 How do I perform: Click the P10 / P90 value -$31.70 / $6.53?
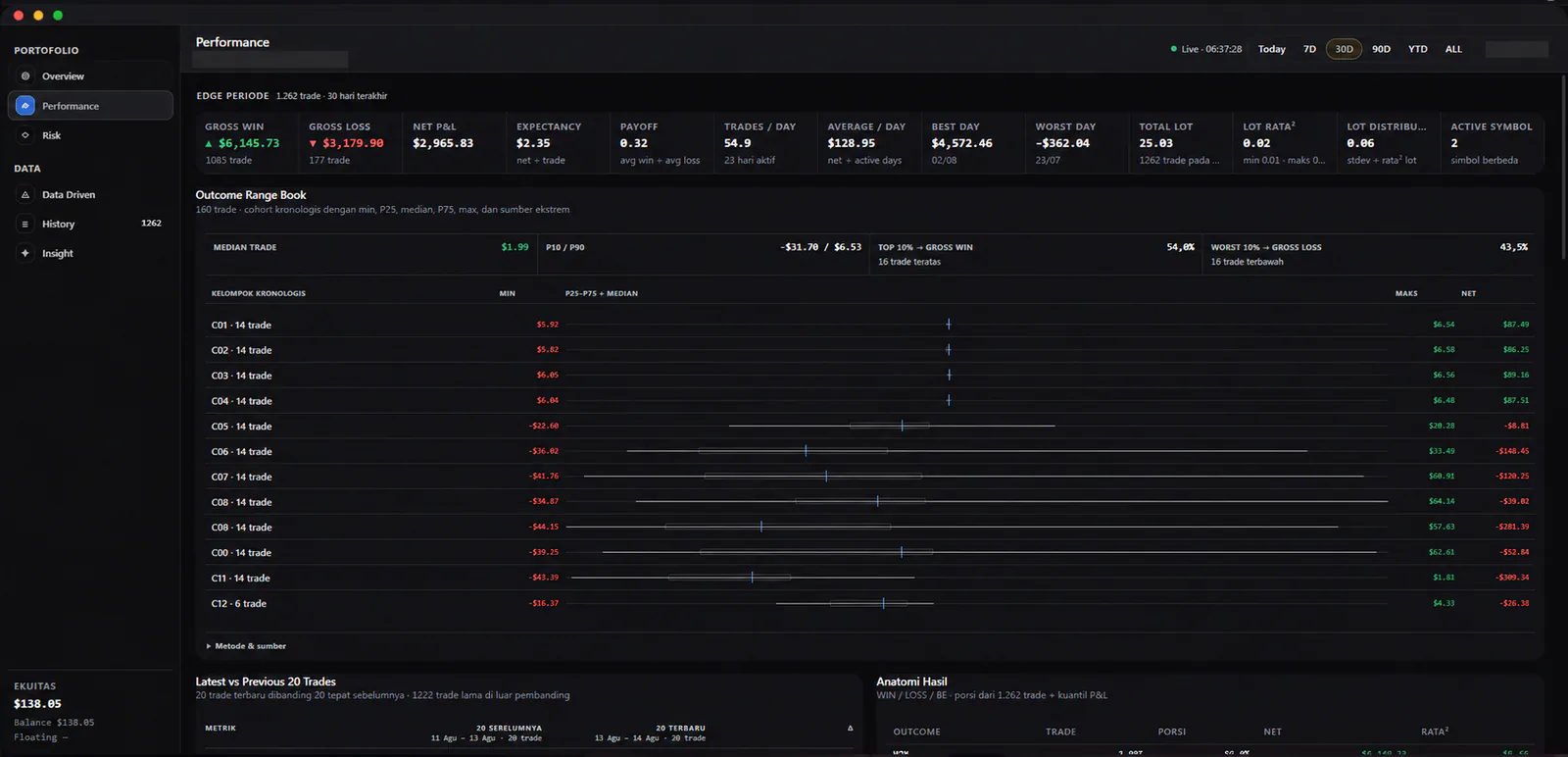coord(821,247)
